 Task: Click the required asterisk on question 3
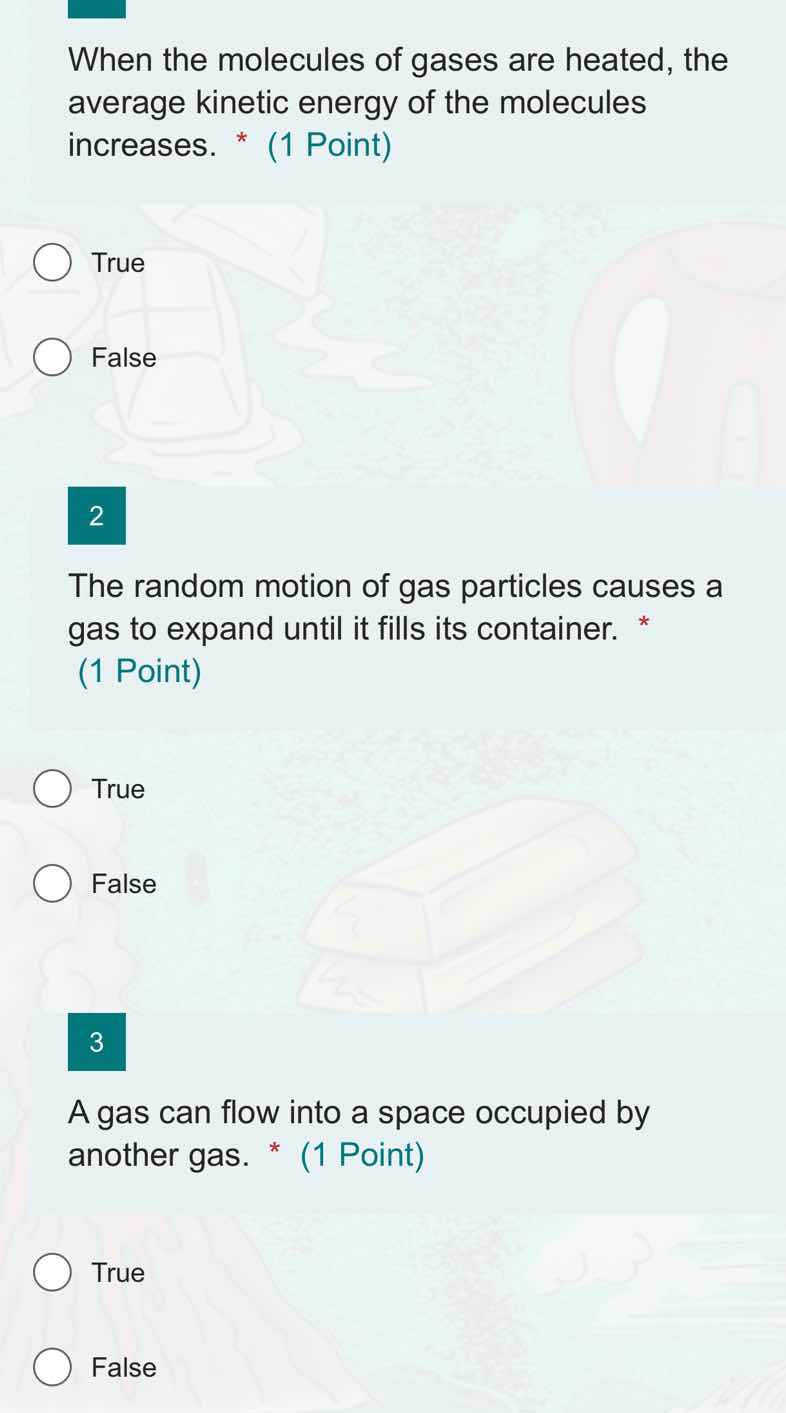click(x=273, y=1154)
